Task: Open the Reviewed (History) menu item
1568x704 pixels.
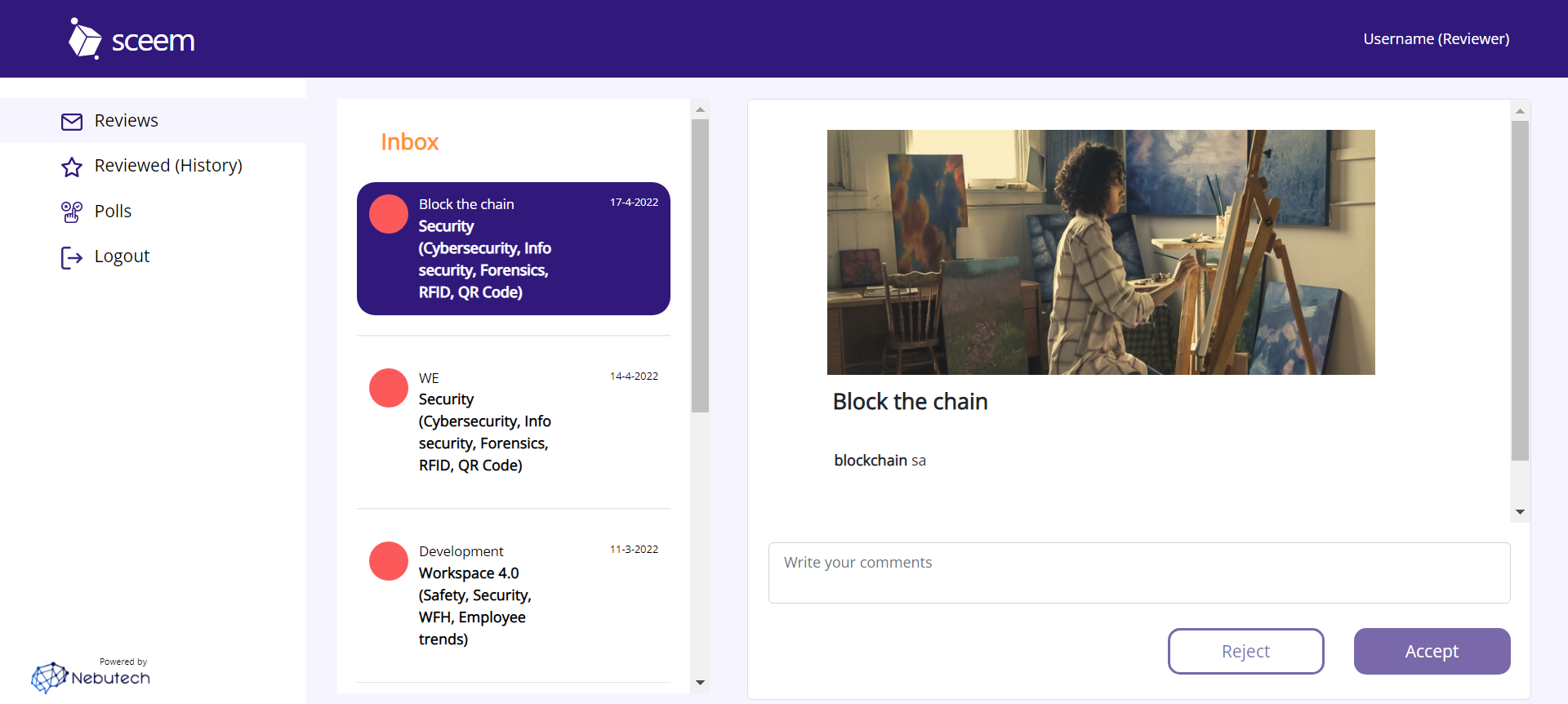Action: (x=168, y=166)
